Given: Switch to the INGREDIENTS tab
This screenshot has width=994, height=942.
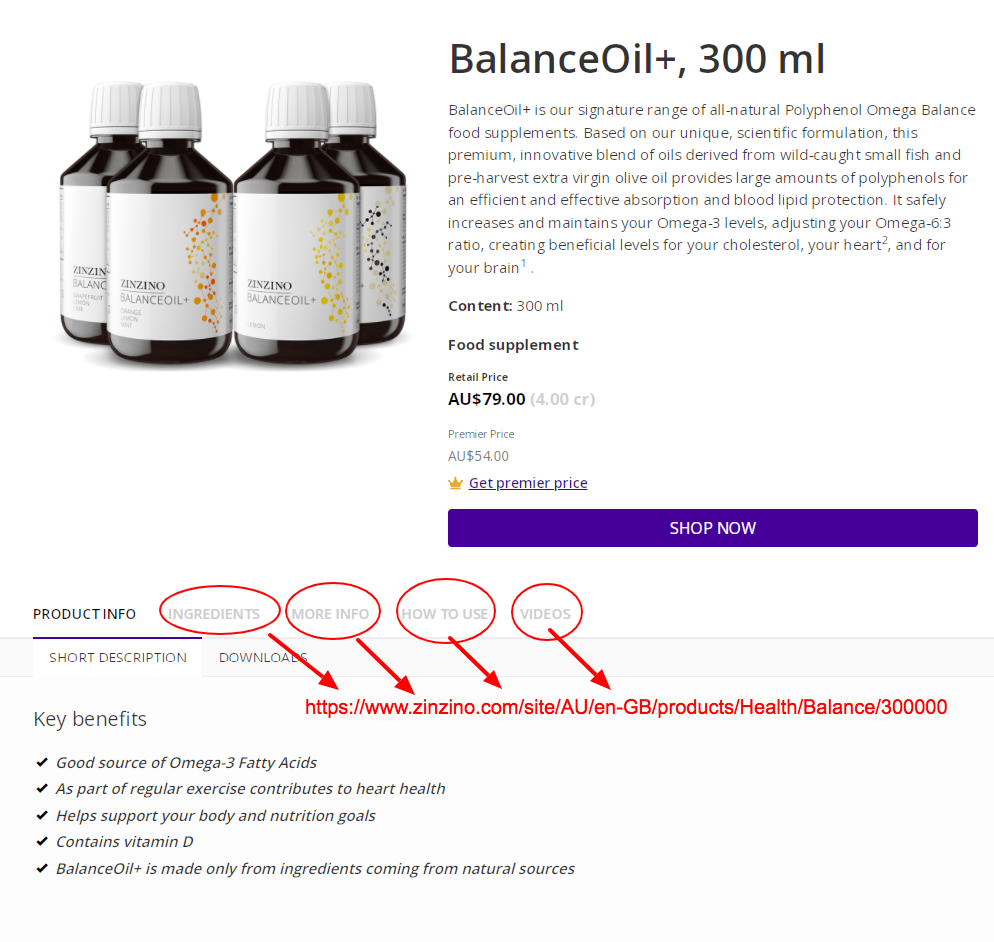Looking at the screenshot, I should tap(214, 614).
